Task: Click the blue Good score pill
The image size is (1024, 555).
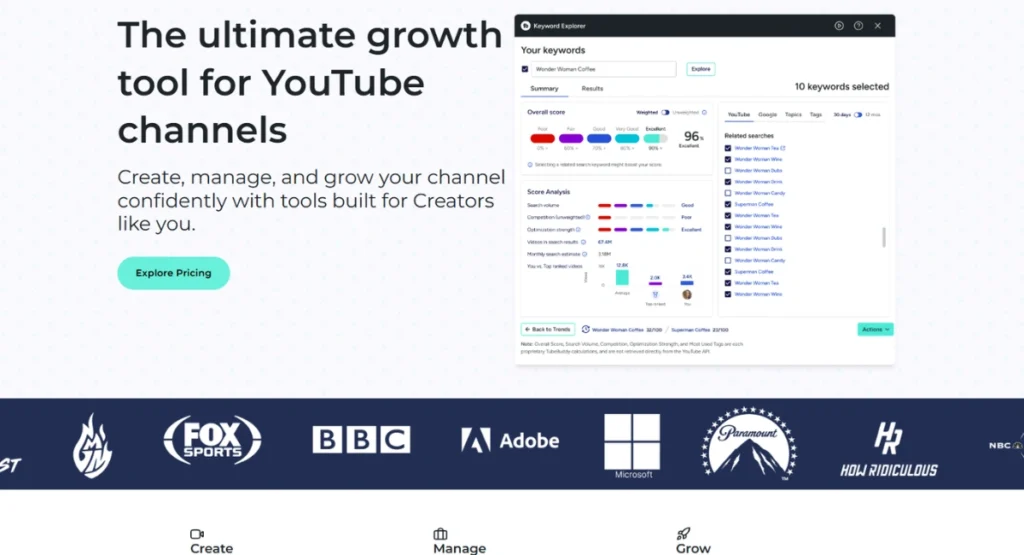Action: [599, 138]
